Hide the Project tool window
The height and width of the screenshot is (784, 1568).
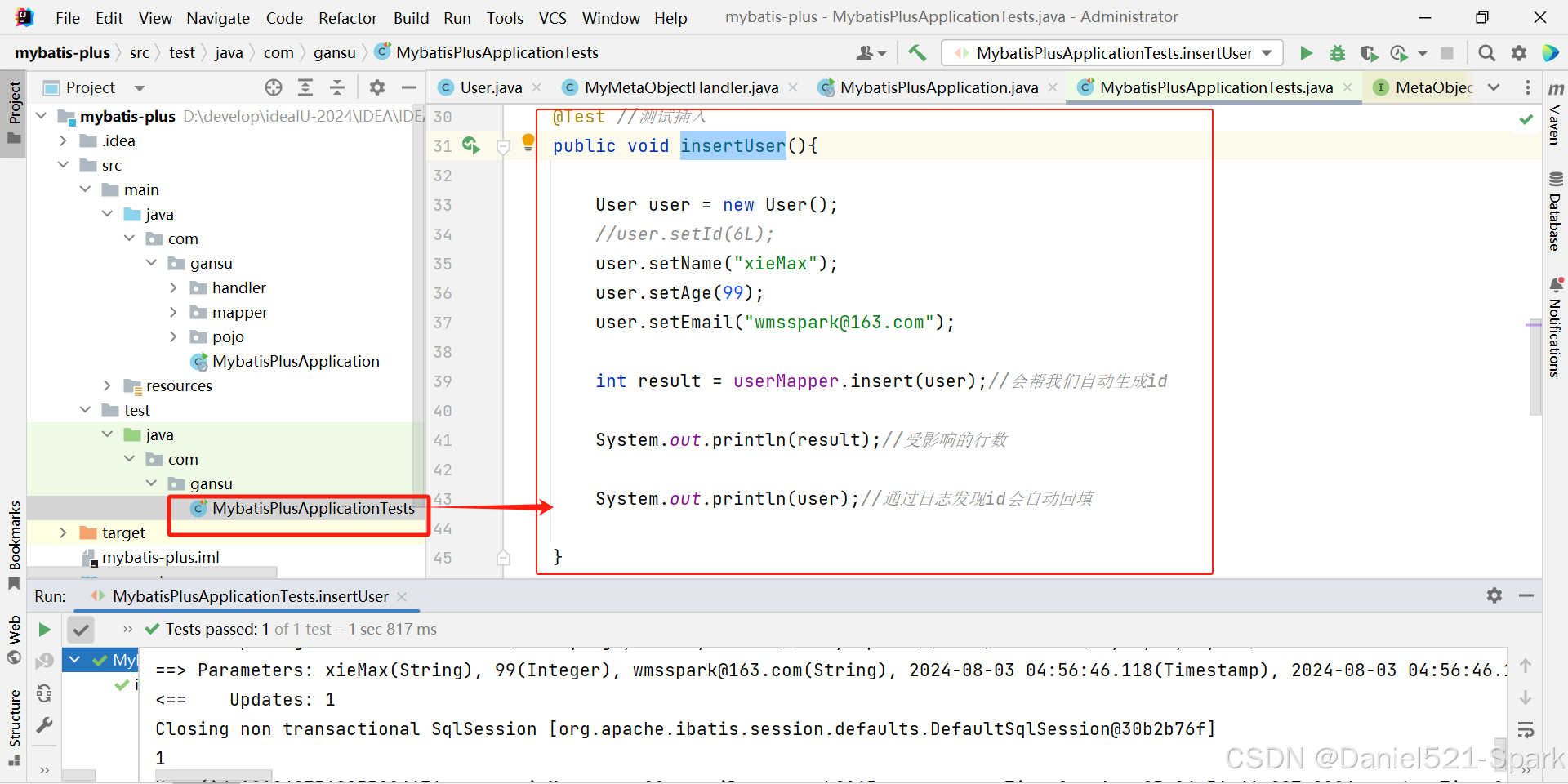point(409,87)
